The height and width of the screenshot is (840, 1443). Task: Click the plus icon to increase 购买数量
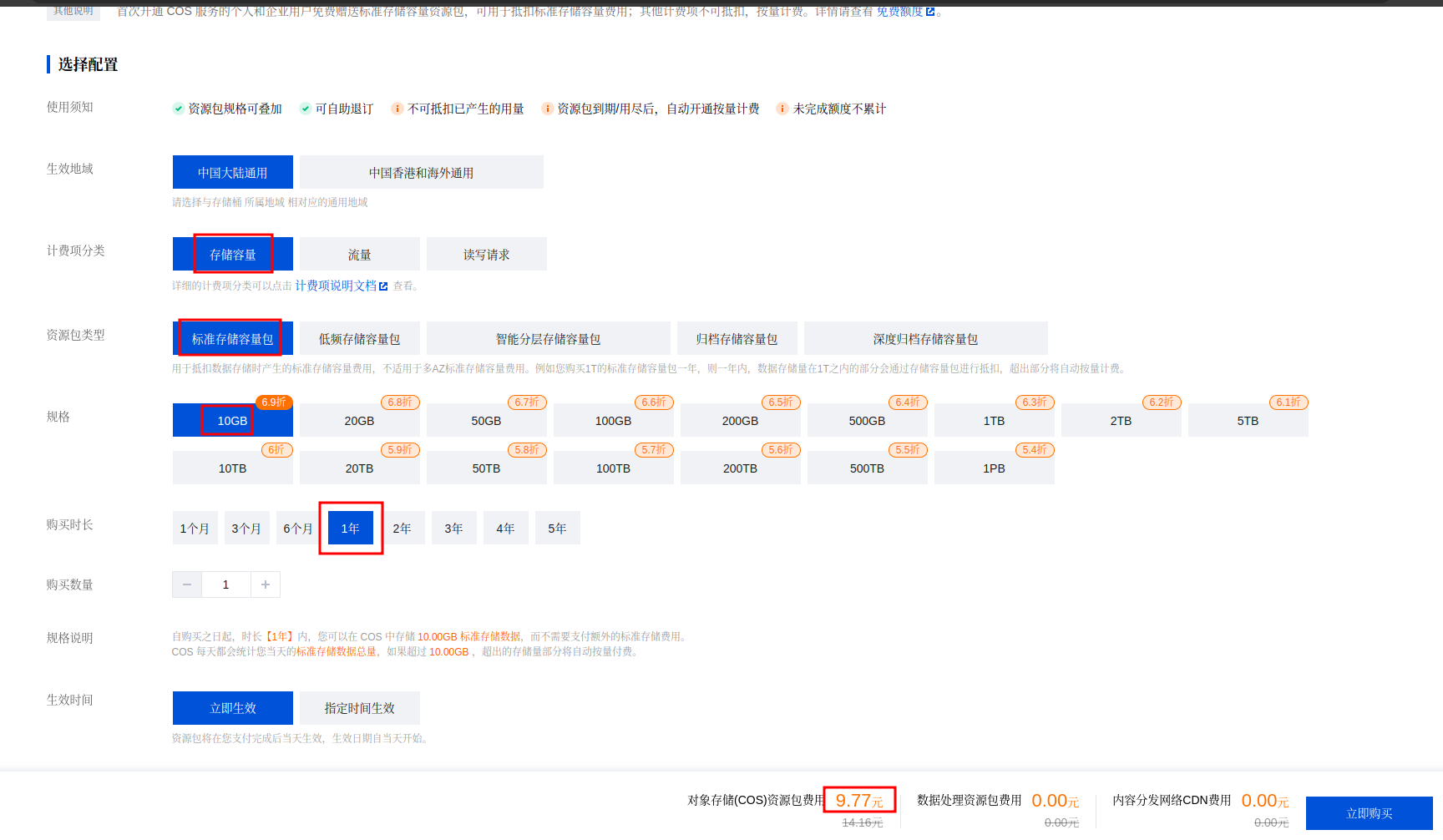click(266, 584)
